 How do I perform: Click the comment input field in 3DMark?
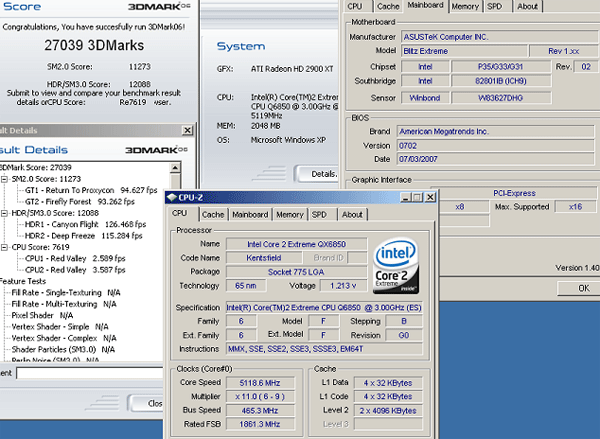(x=90, y=373)
